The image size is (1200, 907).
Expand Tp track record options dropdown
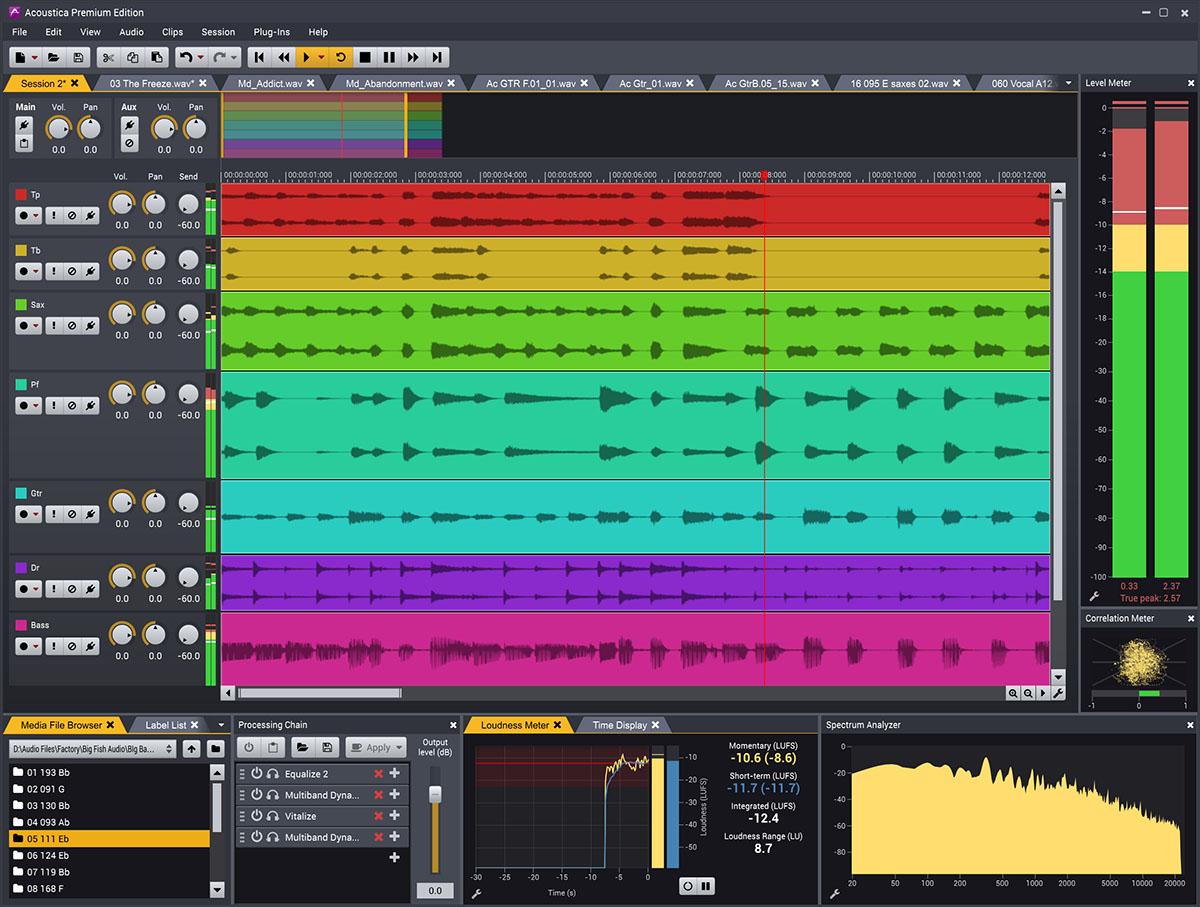pyautogui.click(x=37, y=215)
